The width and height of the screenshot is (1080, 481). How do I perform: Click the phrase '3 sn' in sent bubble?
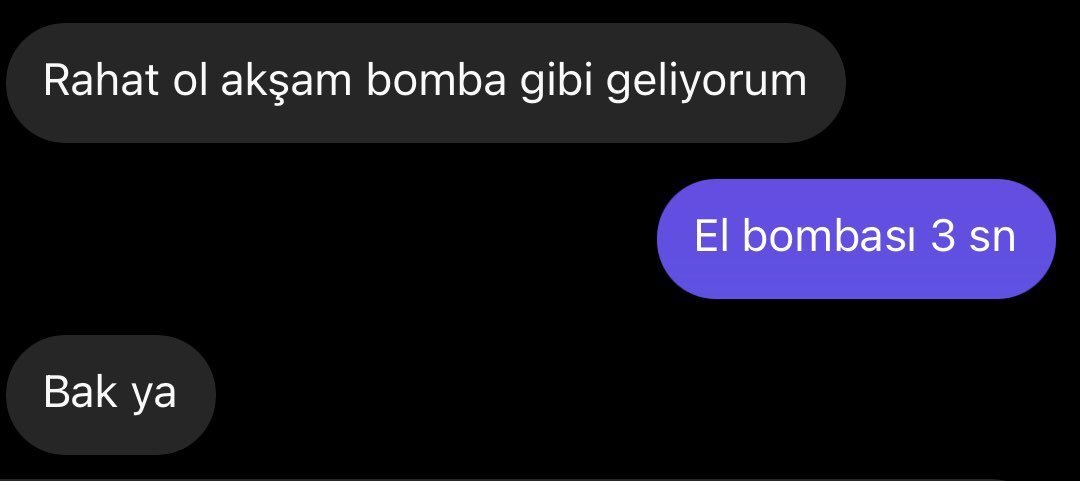click(973, 237)
